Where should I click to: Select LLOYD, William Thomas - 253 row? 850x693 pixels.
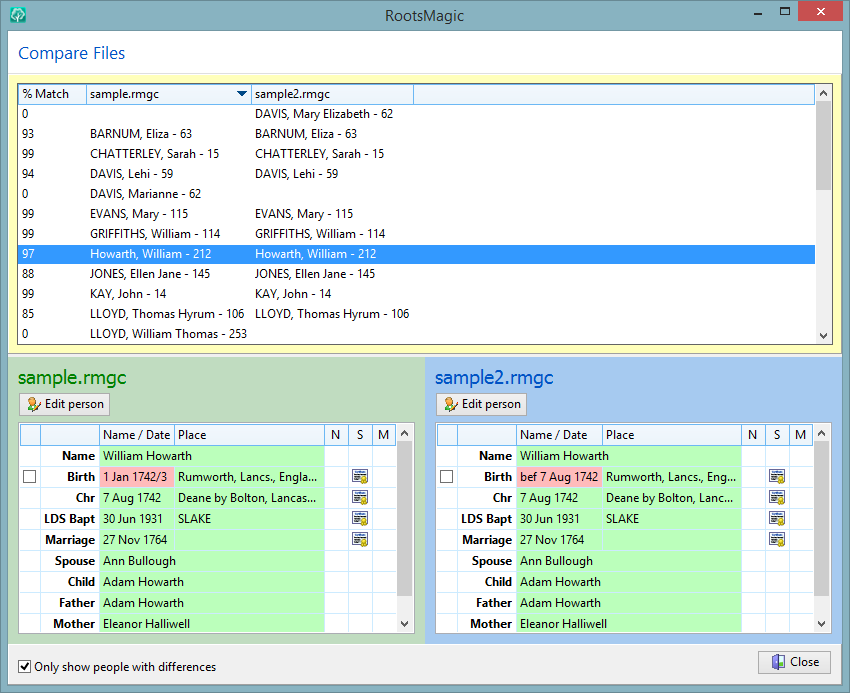coord(416,334)
